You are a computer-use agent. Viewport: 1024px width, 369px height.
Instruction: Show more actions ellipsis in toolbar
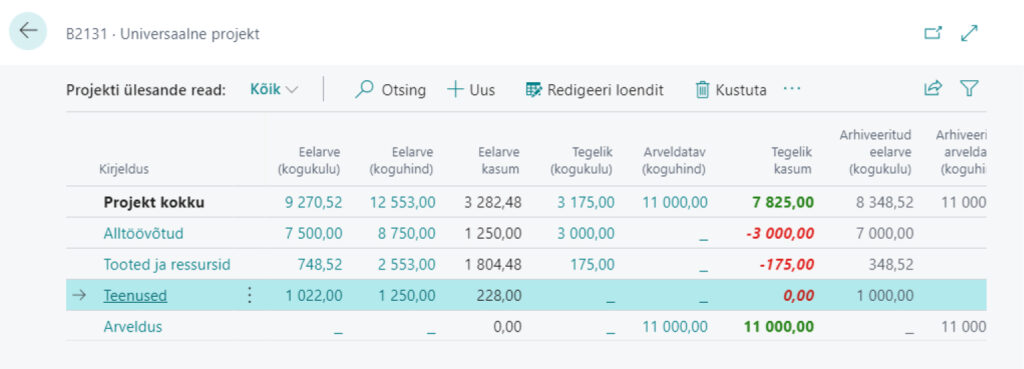792,89
